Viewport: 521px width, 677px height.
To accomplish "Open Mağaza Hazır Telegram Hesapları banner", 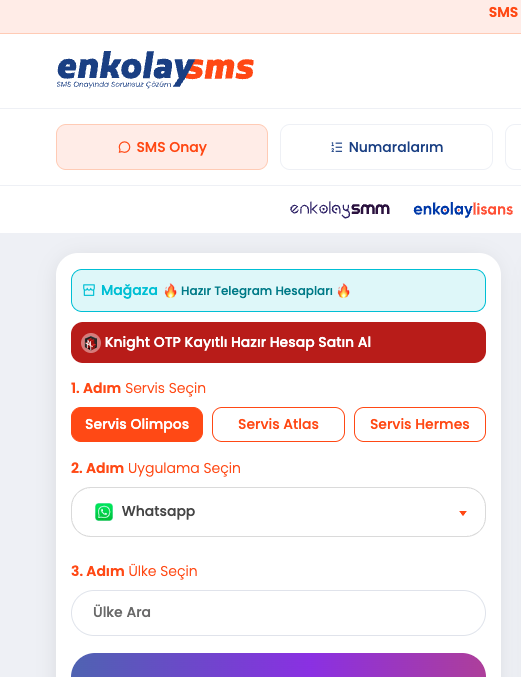I will (278, 291).
